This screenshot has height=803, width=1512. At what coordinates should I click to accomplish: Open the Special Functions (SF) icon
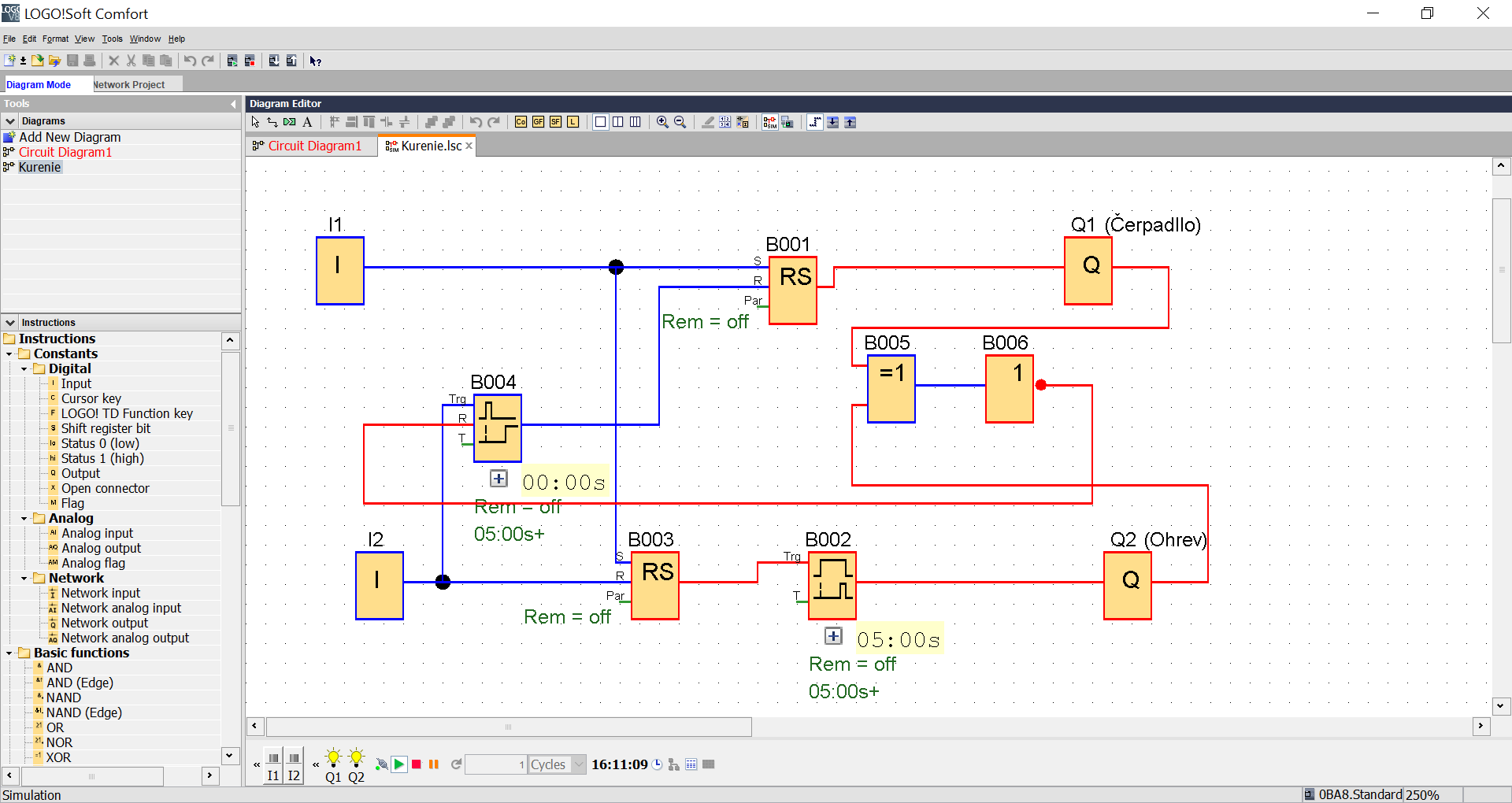555,122
